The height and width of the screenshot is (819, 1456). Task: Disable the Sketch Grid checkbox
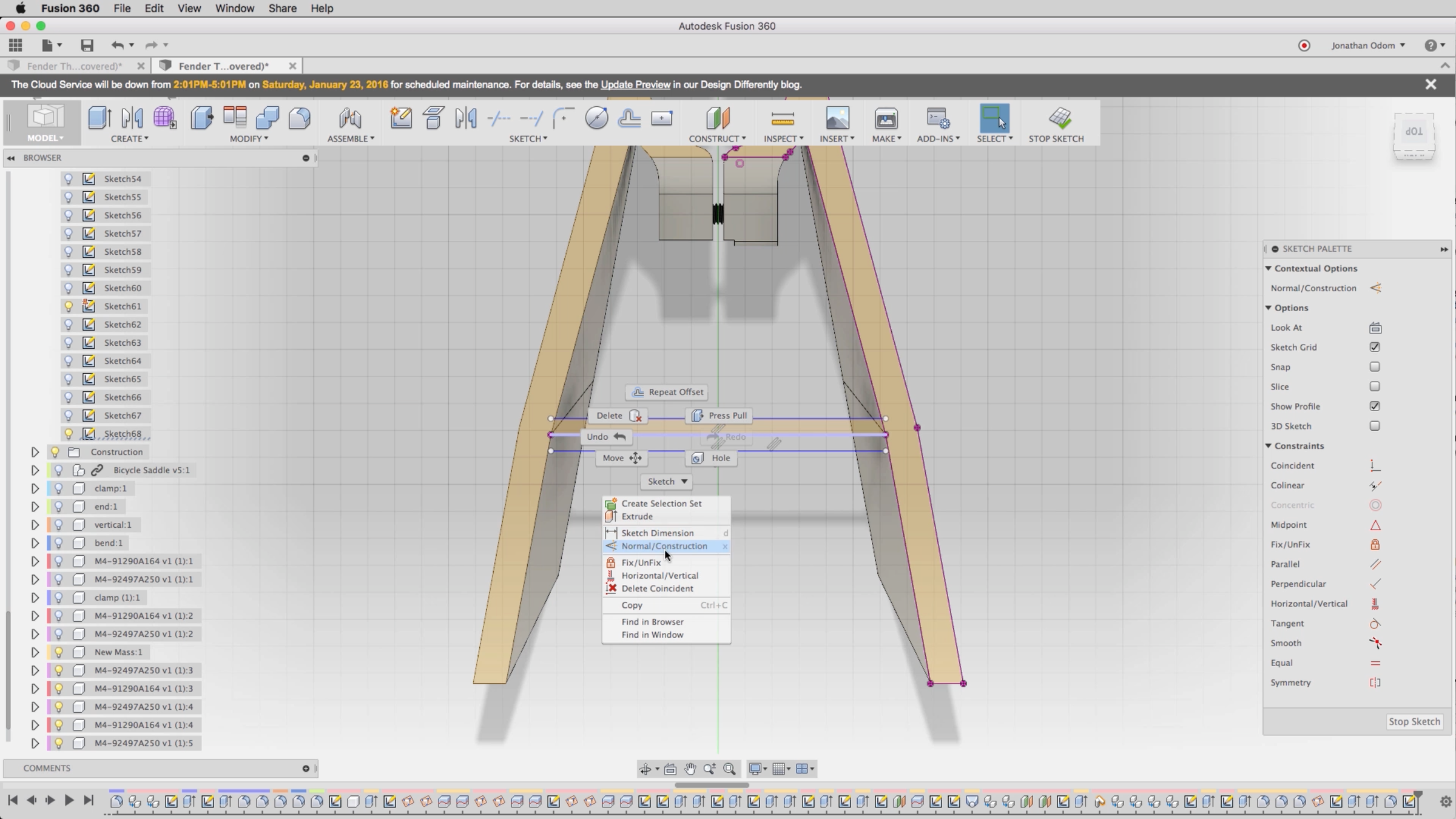click(1375, 347)
